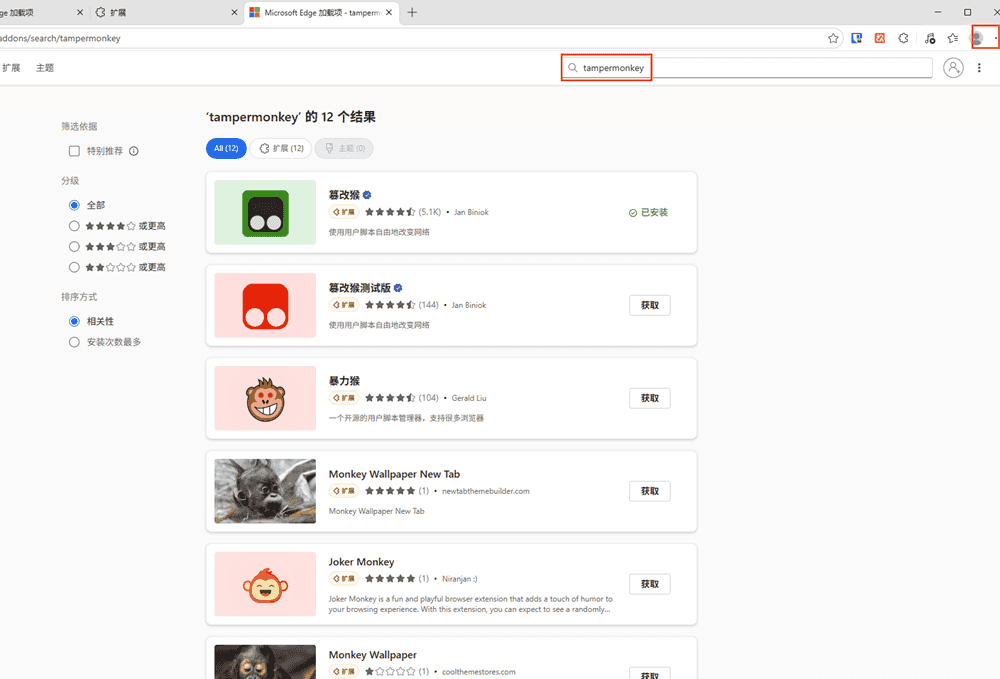Click the music note media control icon
Image resolution: width=1000 pixels, height=679 pixels.
pos(929,38)
